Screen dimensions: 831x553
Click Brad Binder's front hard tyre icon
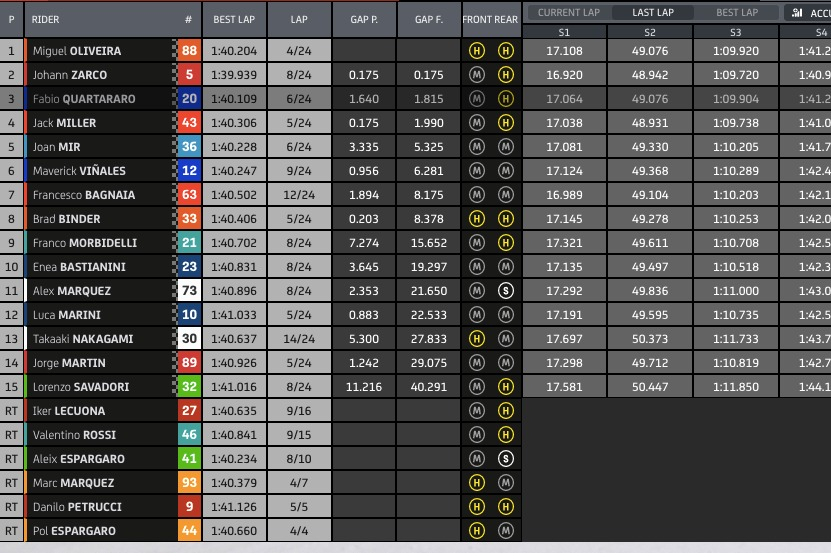(x=476, y=219)
